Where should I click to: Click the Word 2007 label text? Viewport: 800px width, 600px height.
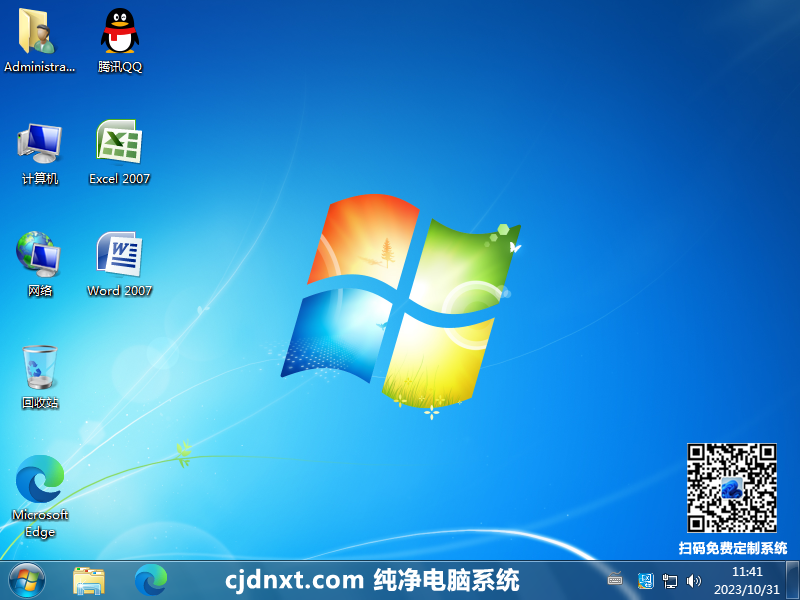pyautogui.click(x=119, y=291)
